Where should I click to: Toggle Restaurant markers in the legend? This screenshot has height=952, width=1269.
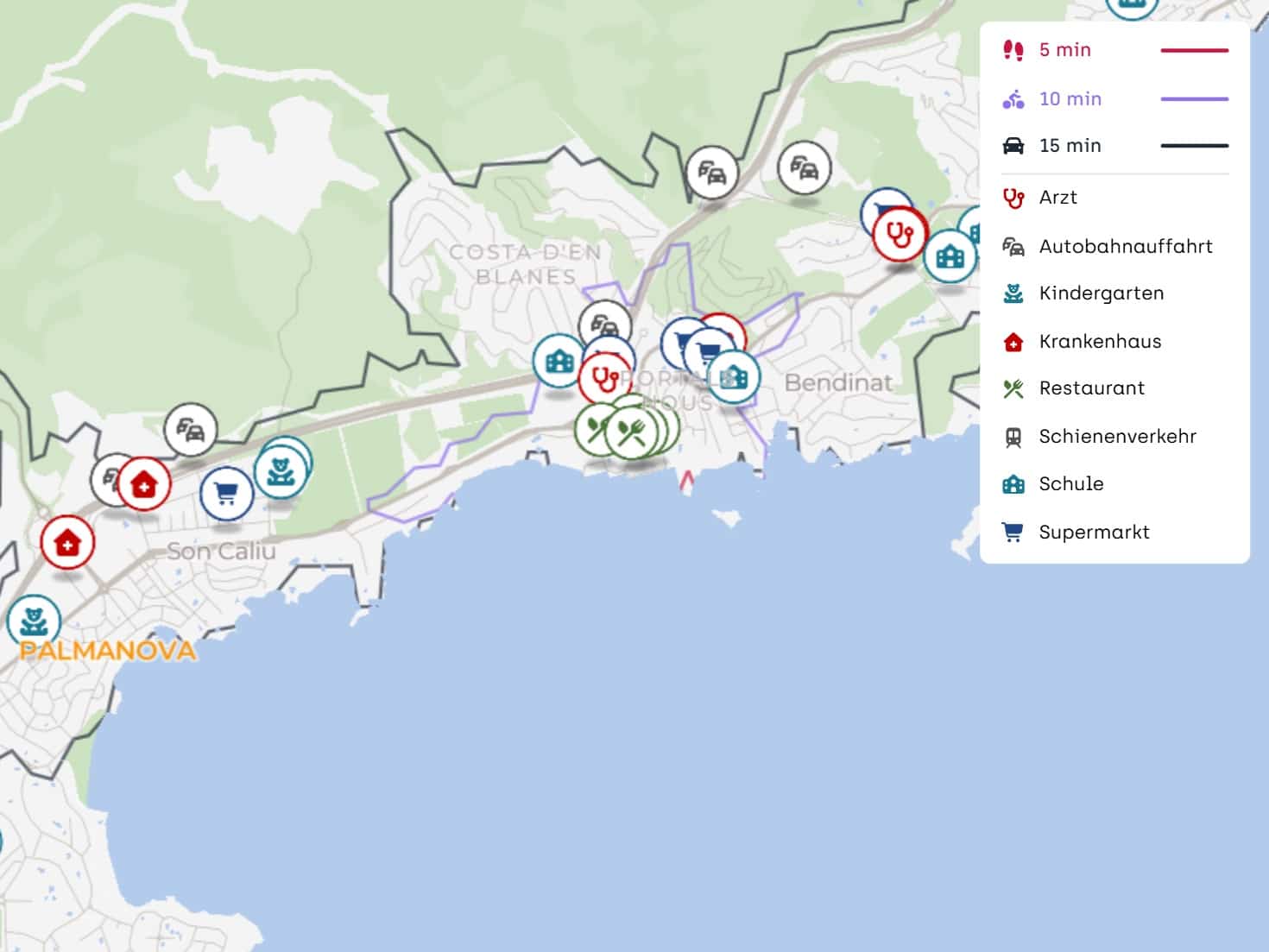tap(1091, 388)
